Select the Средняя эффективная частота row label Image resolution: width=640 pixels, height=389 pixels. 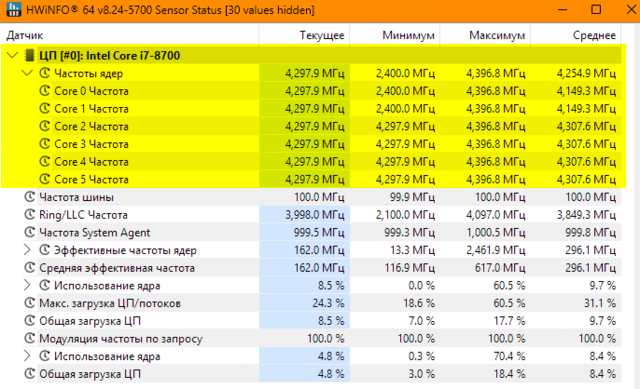[x=117, y=268]
